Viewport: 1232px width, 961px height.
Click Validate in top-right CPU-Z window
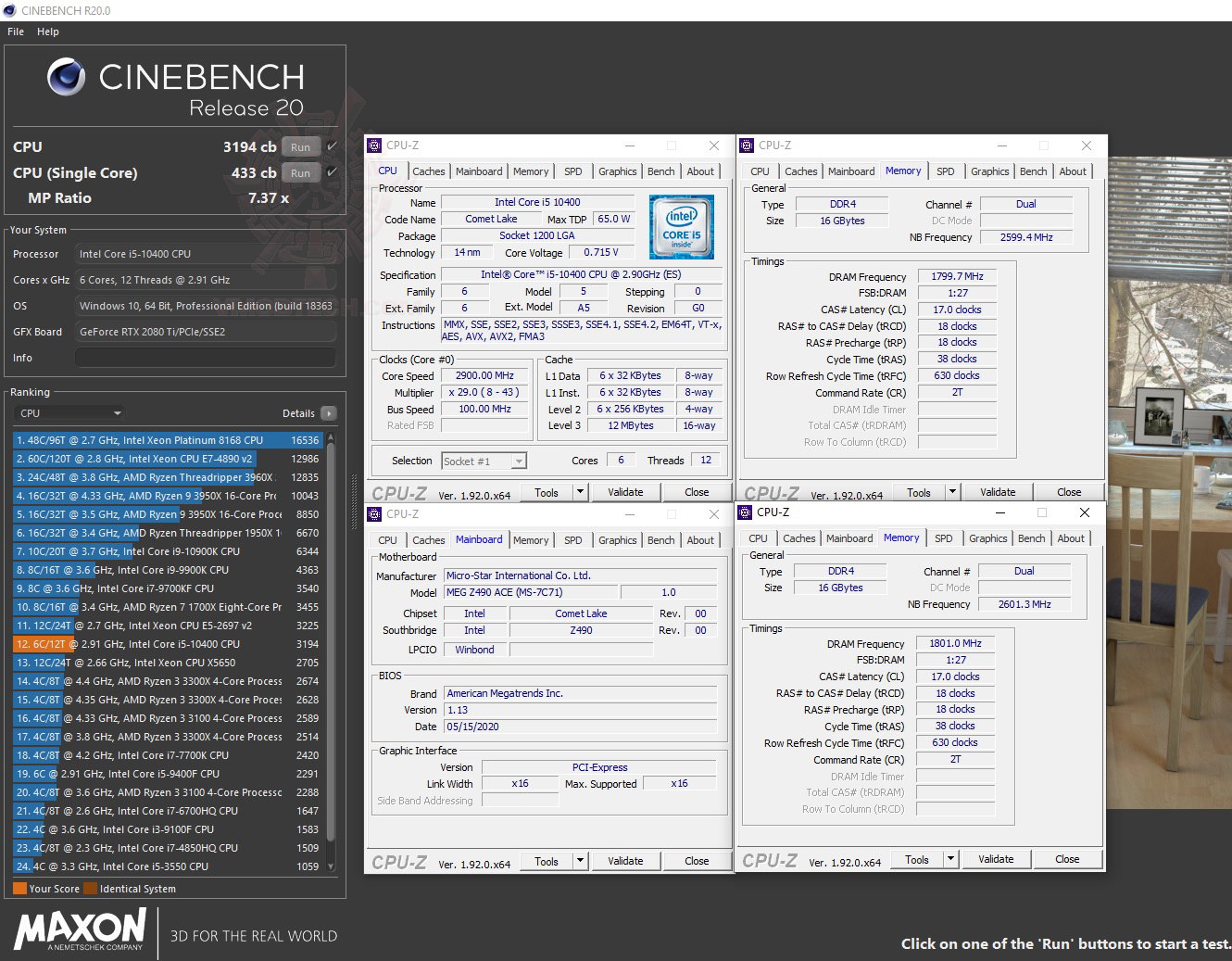[x=998, y=492]
